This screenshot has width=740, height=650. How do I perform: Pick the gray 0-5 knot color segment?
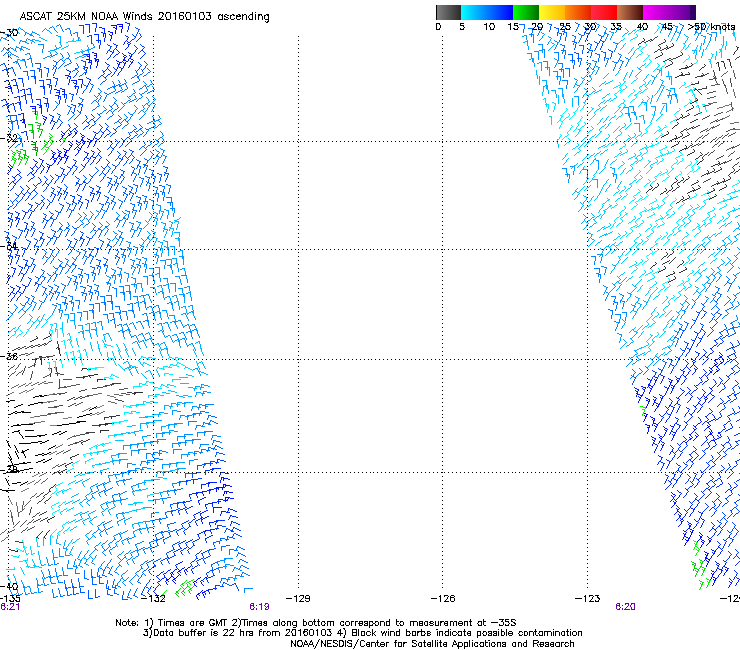(x=448, y=12)
